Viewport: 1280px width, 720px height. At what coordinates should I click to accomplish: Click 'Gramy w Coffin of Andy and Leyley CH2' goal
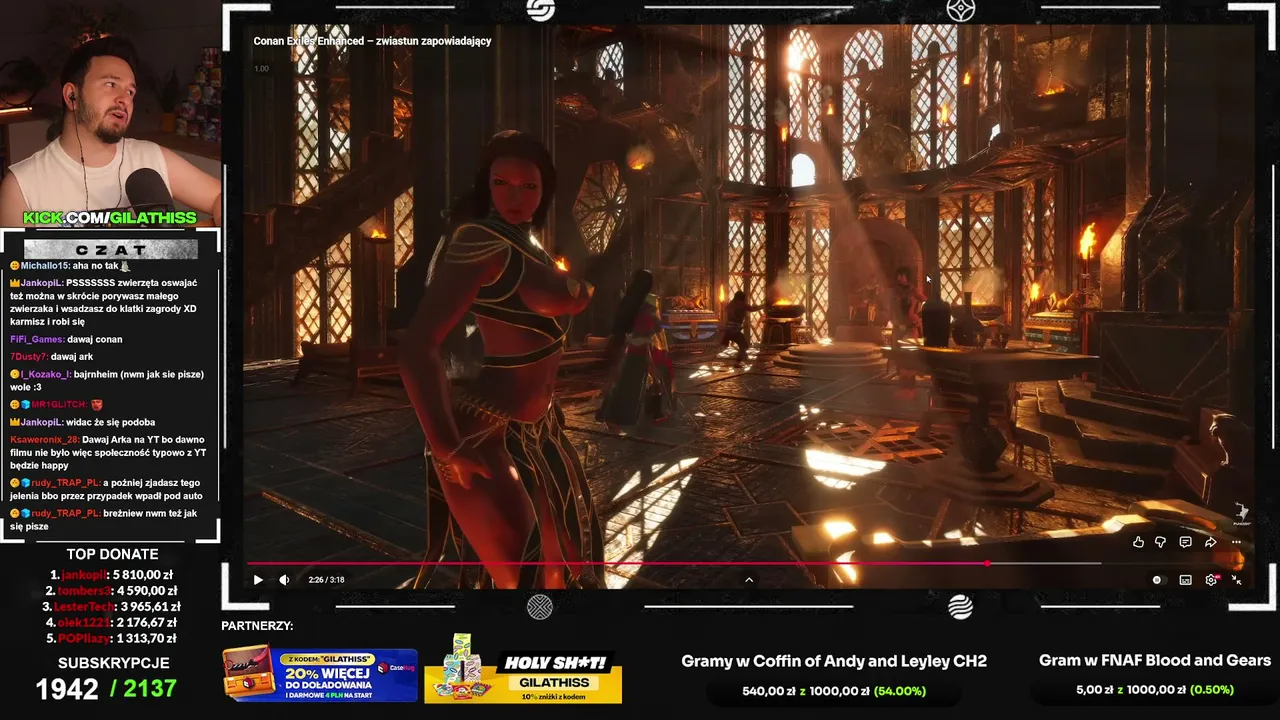point(834,661)
